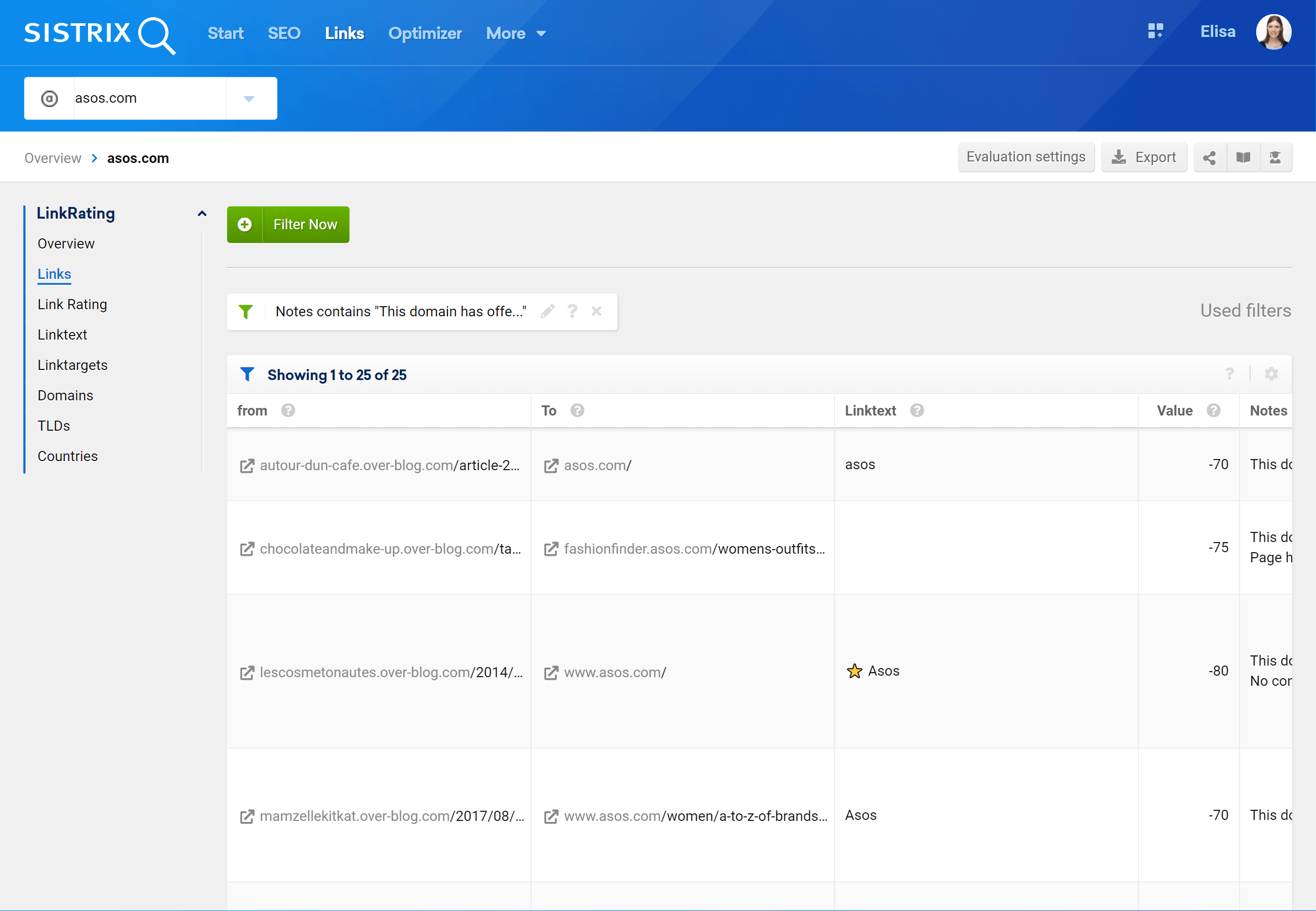Click the -75 value cell
Image resolution: width=1316 pixels, height=911 pixels.
tap(1189, 548)
